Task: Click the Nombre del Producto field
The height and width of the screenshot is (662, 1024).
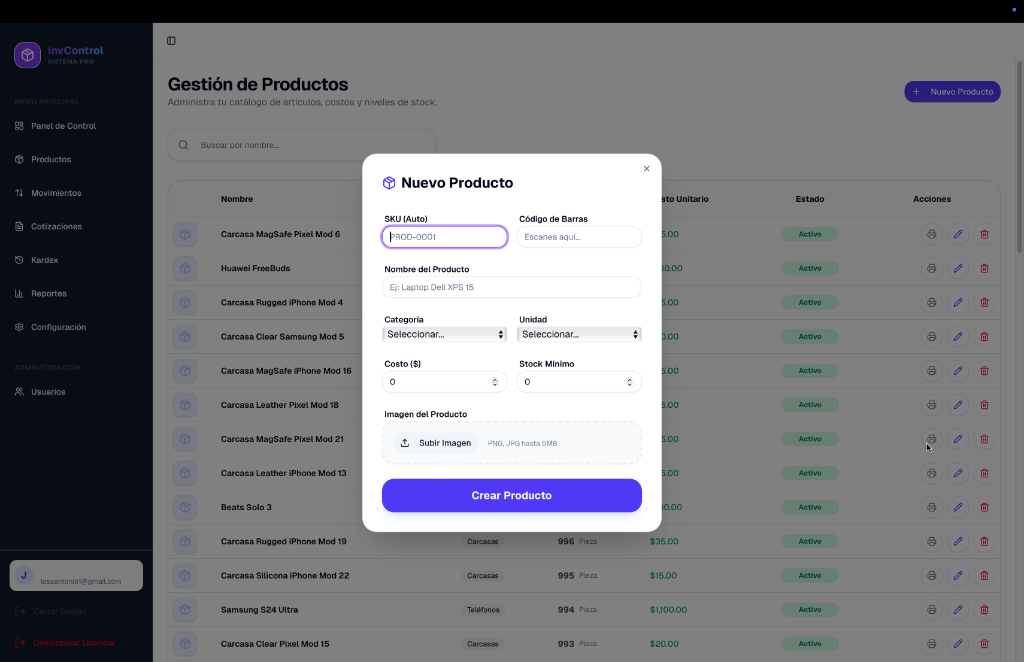Action: [511, 287]
